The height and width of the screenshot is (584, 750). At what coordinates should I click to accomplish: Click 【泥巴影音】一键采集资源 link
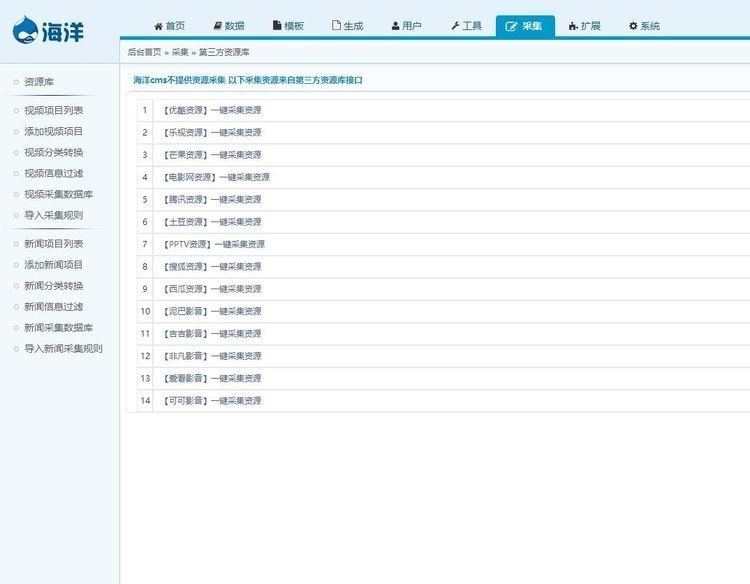click(x=212, y=311)
